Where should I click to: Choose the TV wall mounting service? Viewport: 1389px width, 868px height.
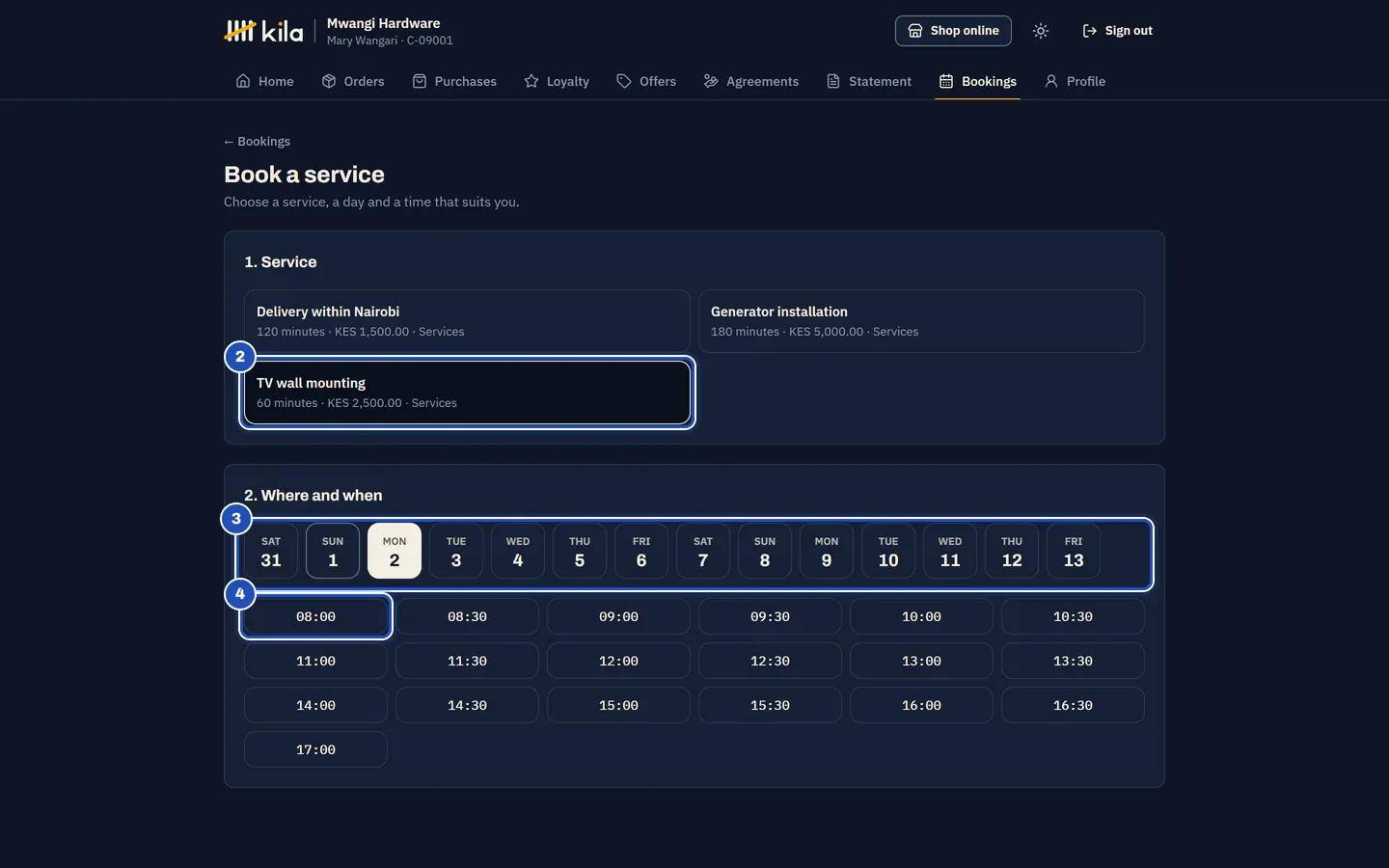(467, 393)
